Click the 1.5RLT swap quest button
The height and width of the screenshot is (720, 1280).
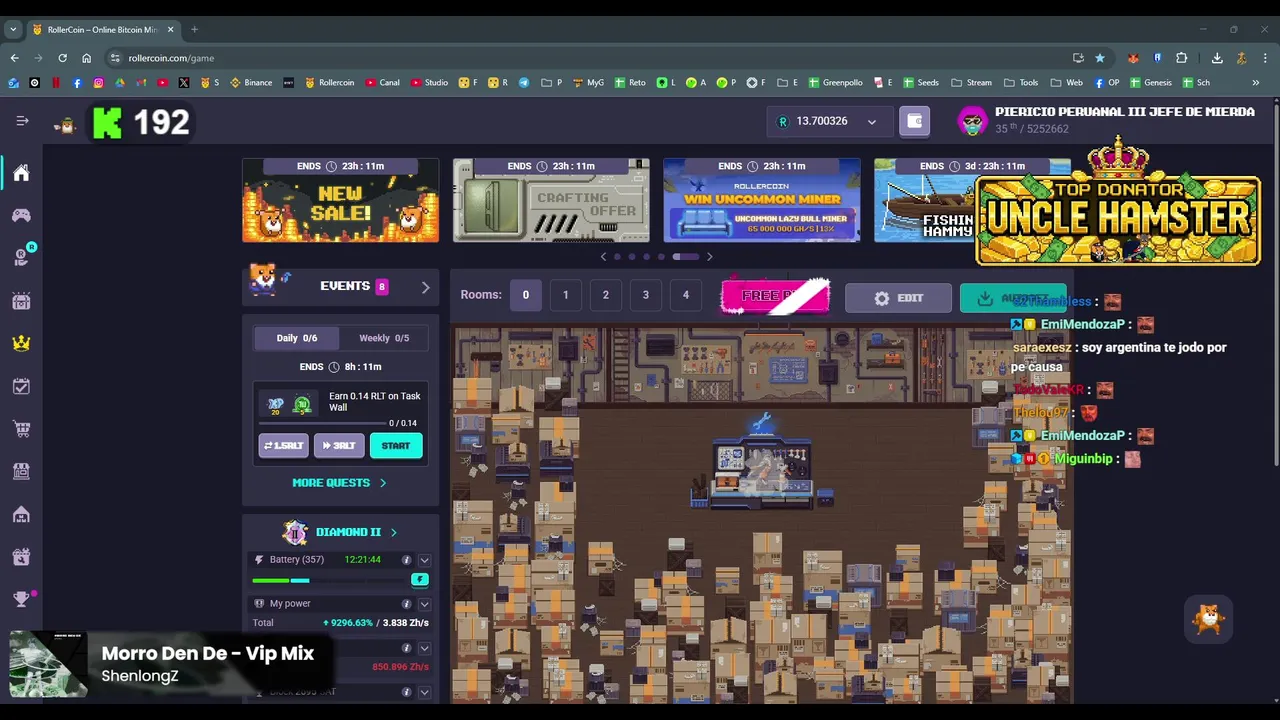(283, 446)
